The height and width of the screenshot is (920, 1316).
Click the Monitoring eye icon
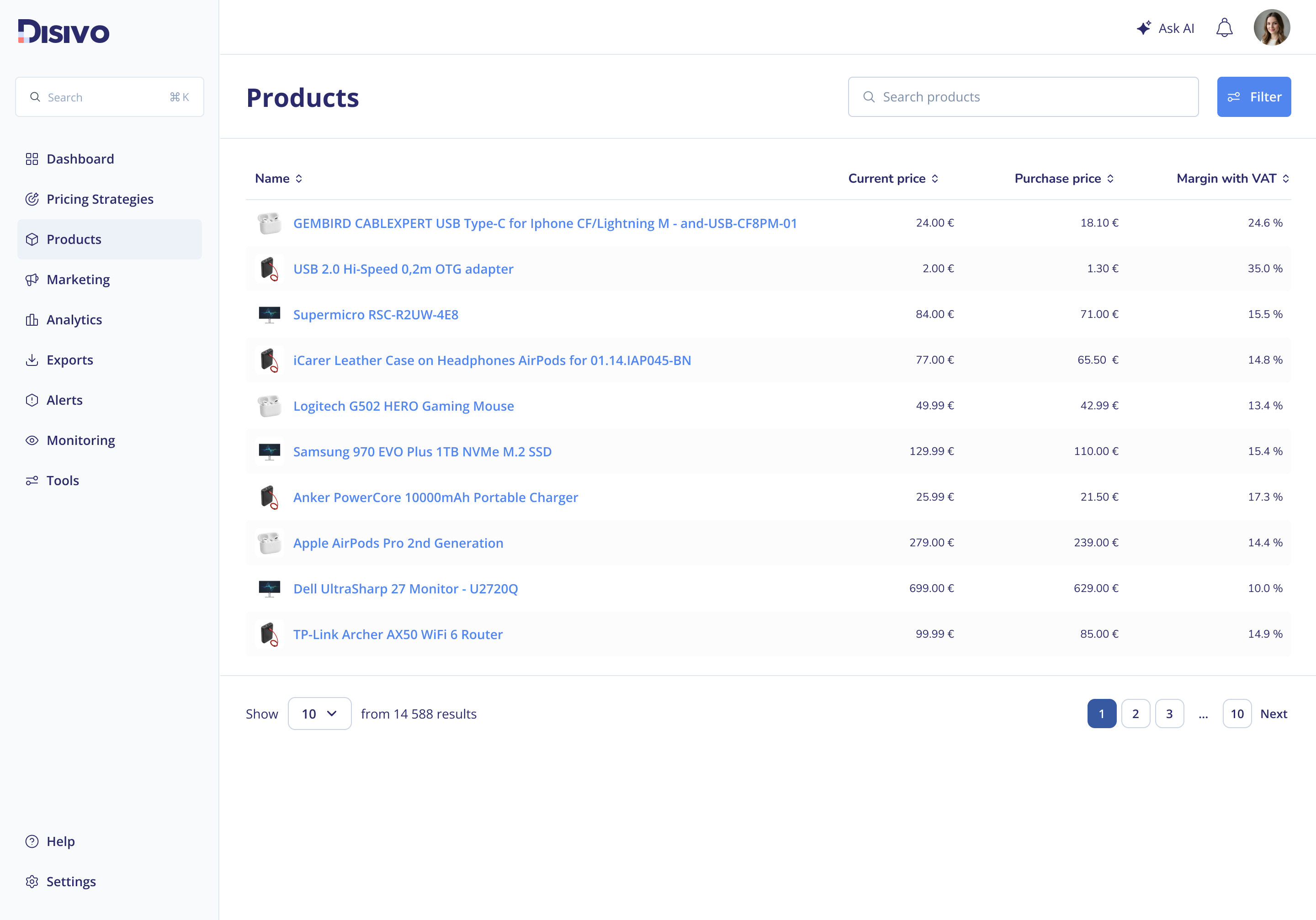(32, 440)
